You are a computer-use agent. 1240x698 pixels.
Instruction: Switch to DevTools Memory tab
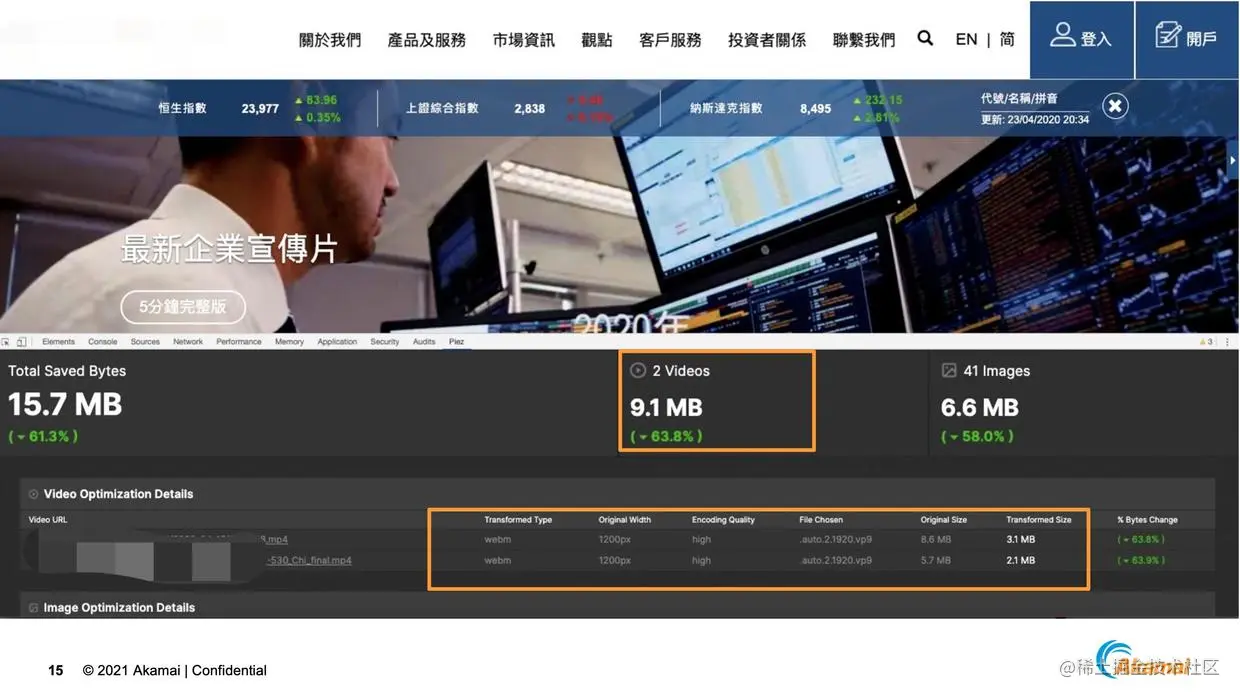click(289, 342)
